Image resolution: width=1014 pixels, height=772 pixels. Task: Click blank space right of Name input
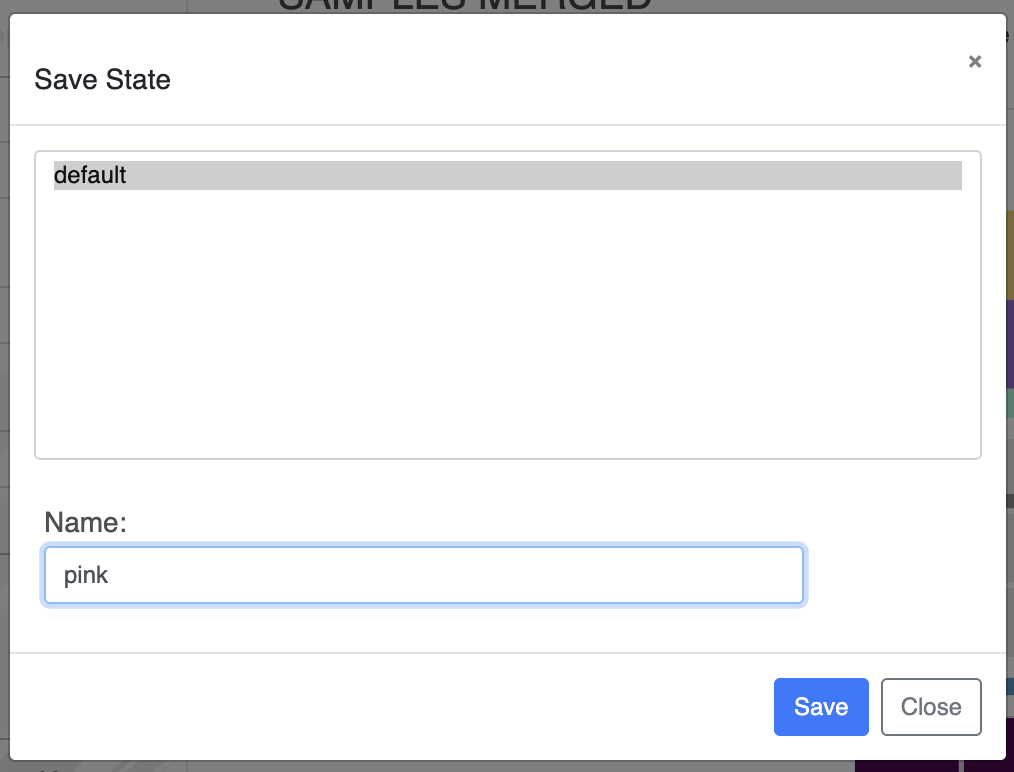[x=900, y=575]
